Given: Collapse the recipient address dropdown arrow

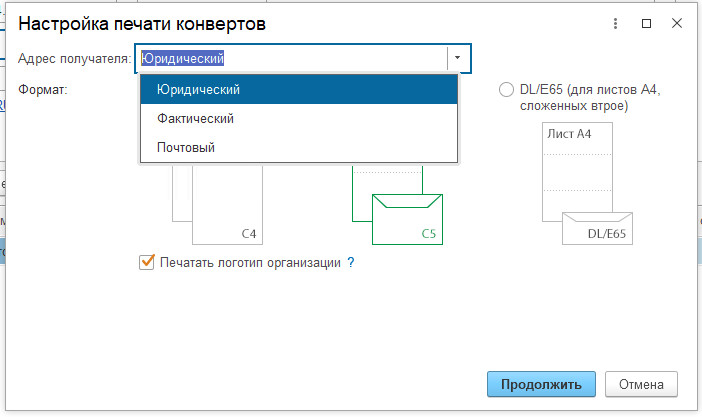Looking at the screenshot, I should [x=458, y=58].
